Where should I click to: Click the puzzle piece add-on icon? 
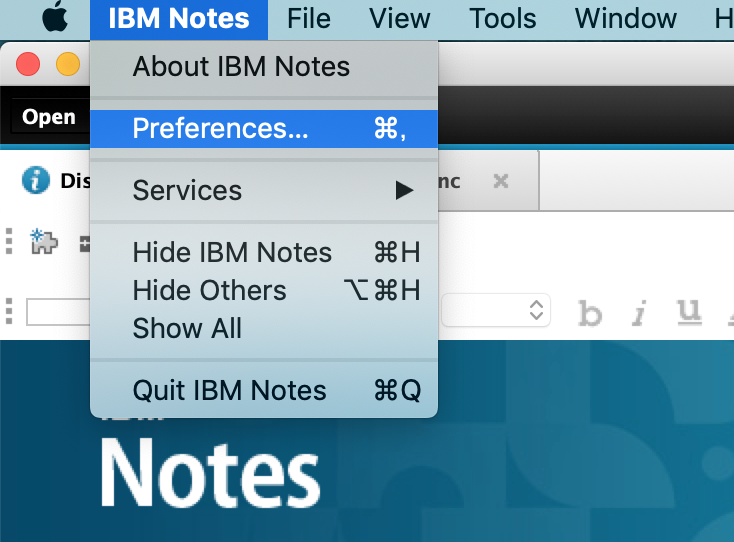pyautogui.click(x=44, y=241)
